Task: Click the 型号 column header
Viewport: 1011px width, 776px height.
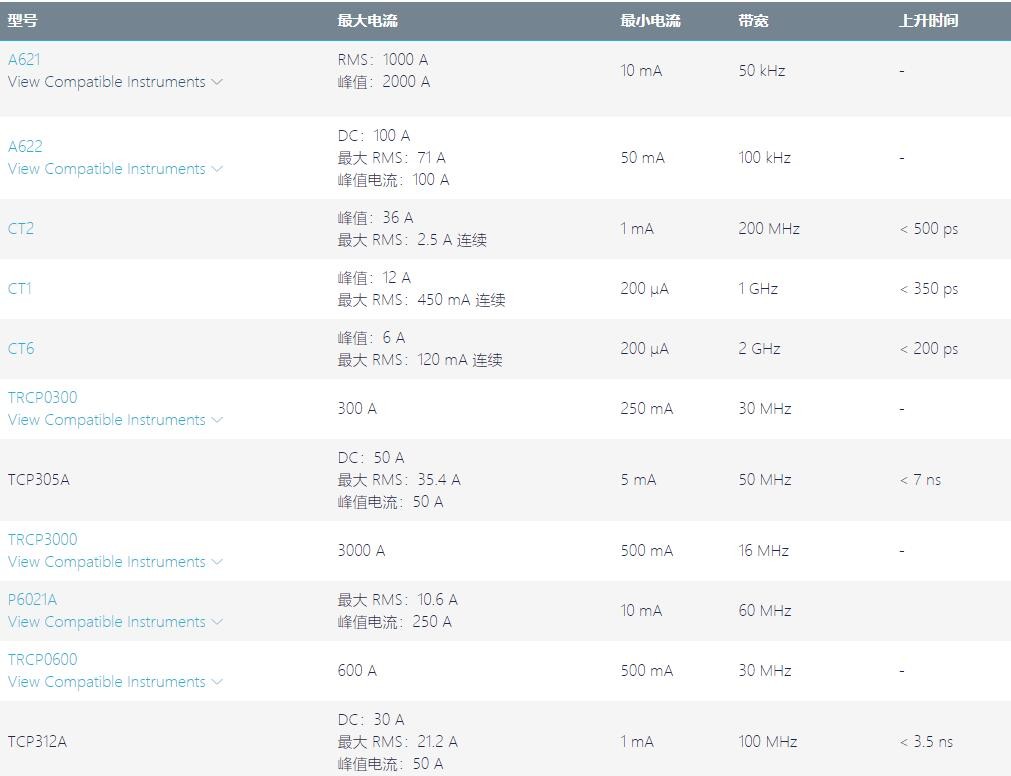Action: click(x=23, y=21)
